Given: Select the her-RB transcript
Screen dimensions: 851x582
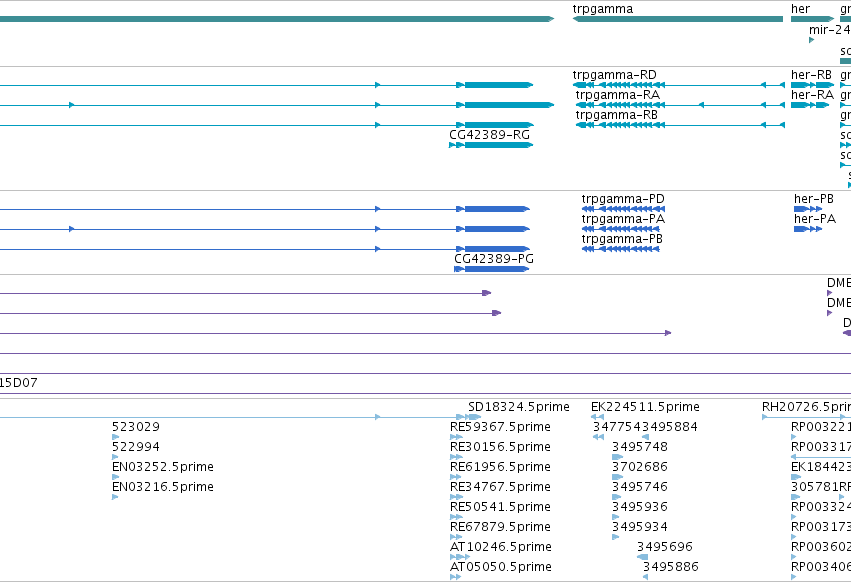Looking at the screenshot, I should [812, 85].
